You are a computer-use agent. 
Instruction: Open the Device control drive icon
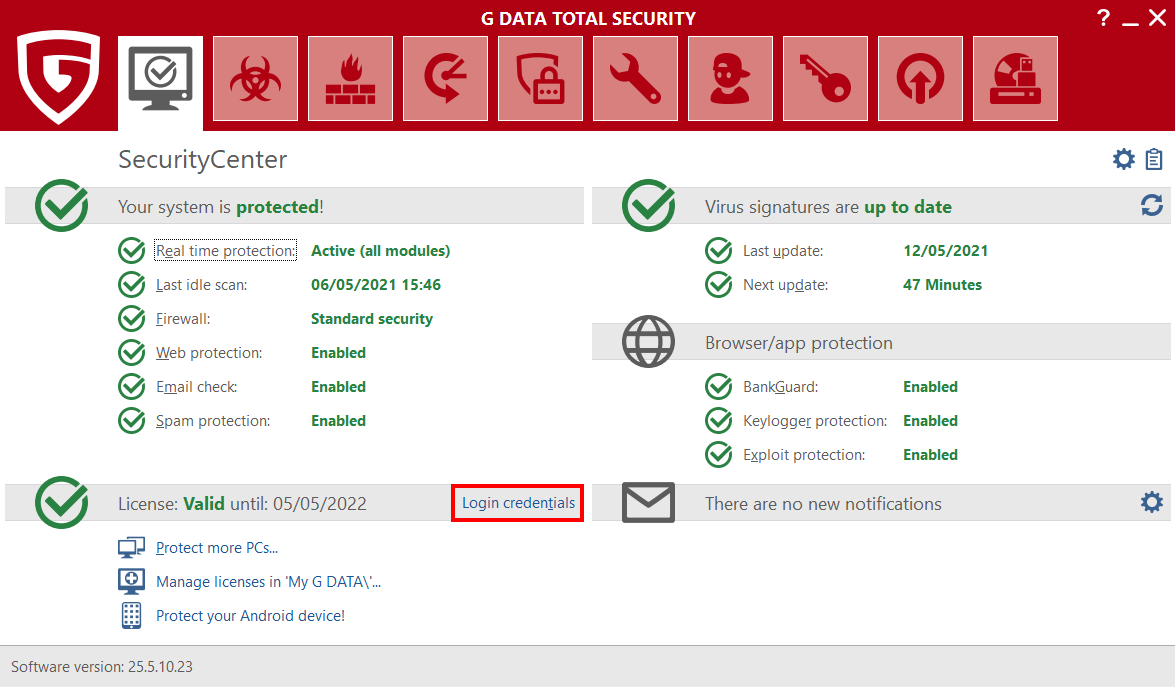(1015, 78)
